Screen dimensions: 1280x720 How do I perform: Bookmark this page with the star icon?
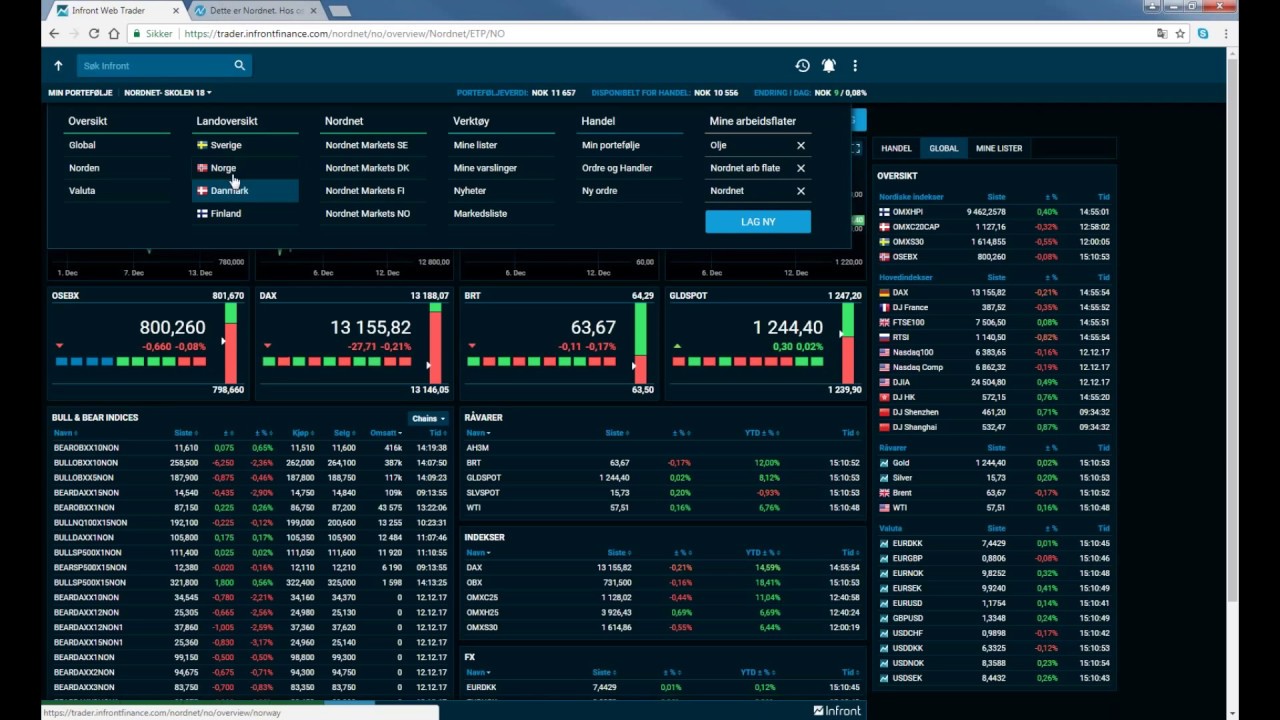coord(1180,33)
